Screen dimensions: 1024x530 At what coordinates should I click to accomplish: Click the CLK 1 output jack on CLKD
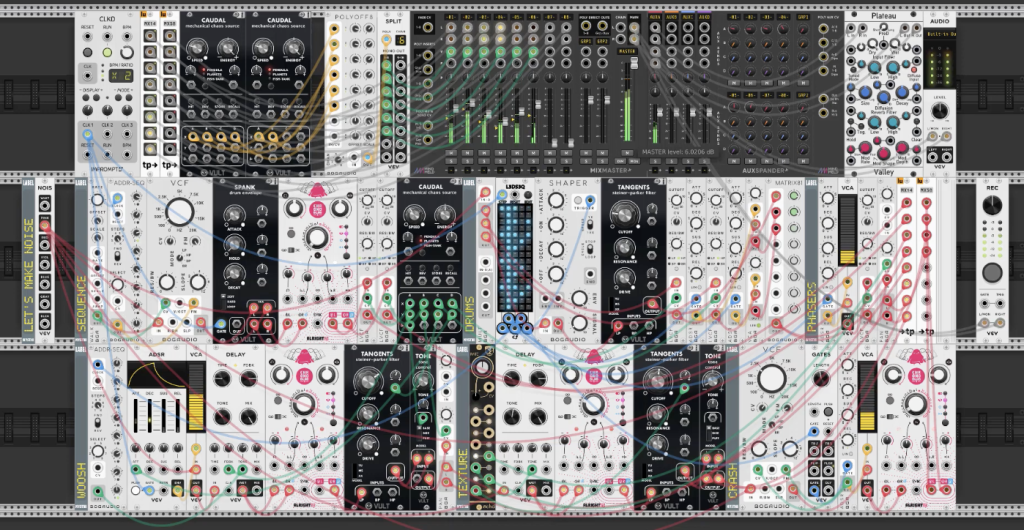[88, 134]
